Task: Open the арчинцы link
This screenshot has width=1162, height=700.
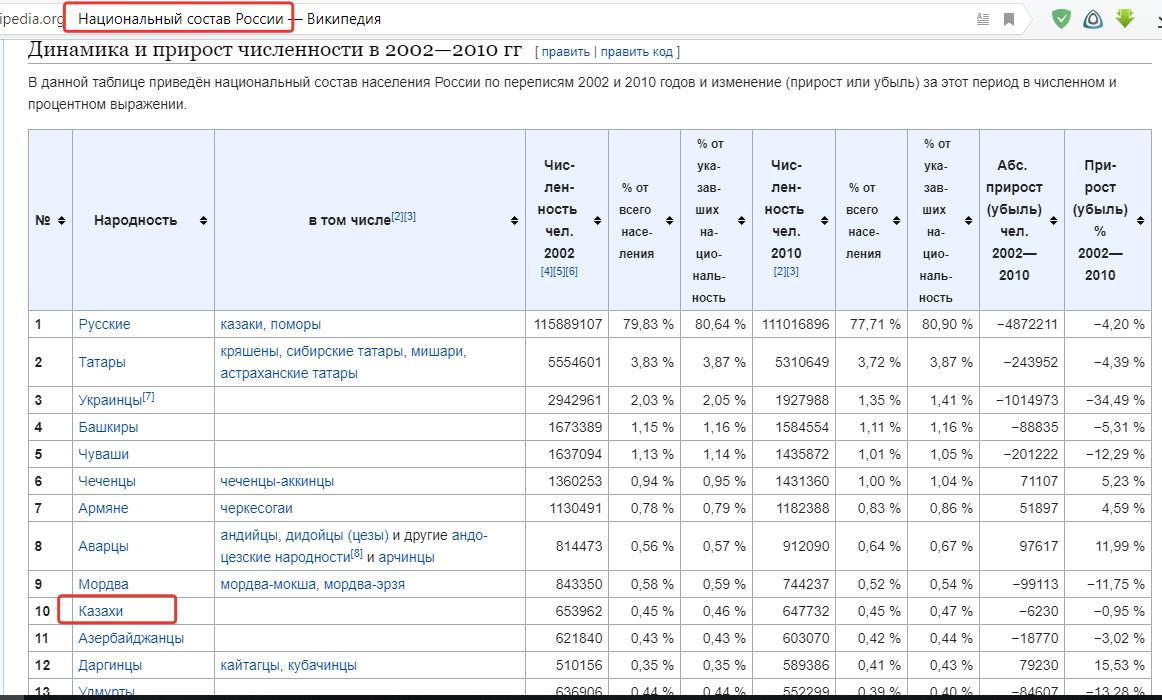Action: 406,557
